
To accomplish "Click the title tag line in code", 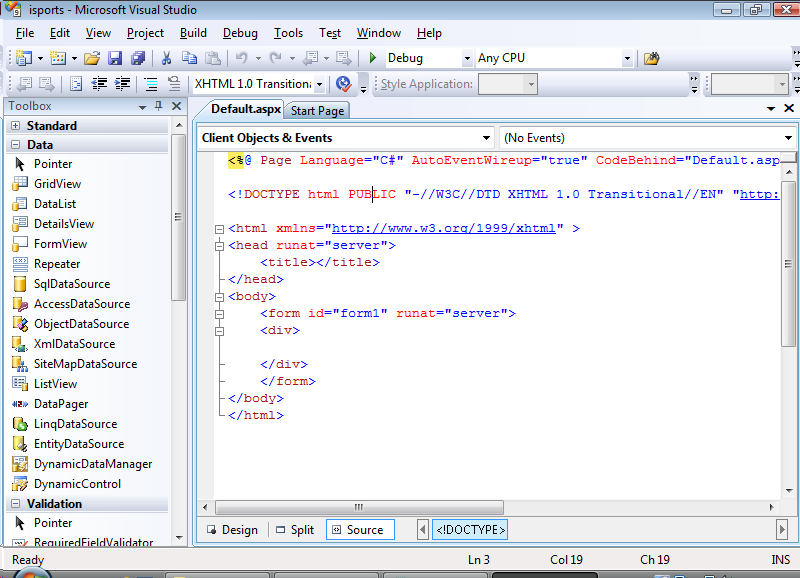I will (x=320, y=262).
